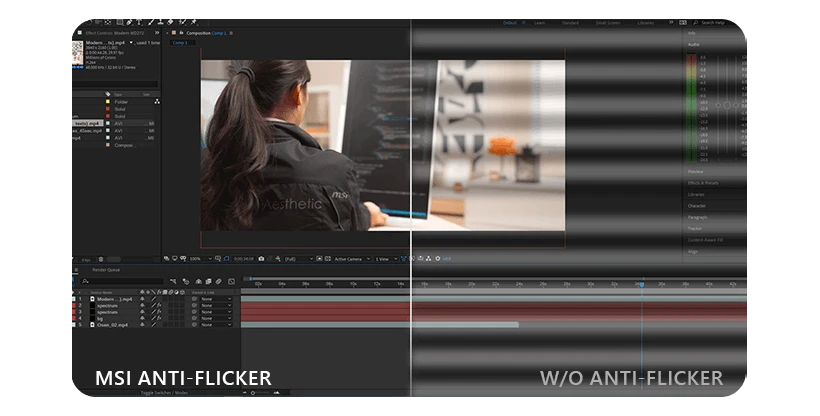
Task: Click the snapshot camera icon under the viewer
Action: tap(261, 258)
